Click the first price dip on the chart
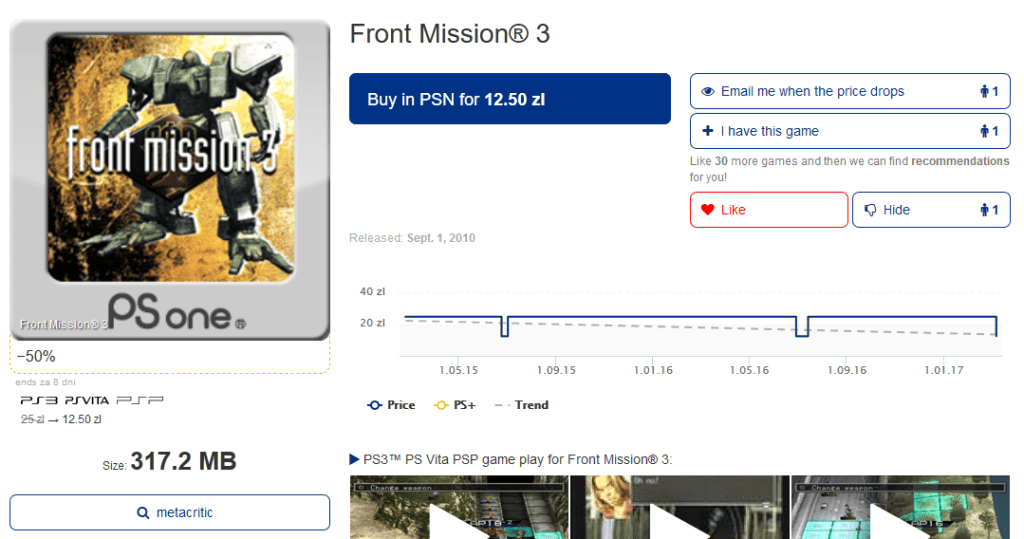This screenshot has width=1024, height=539. pos(504,328)
